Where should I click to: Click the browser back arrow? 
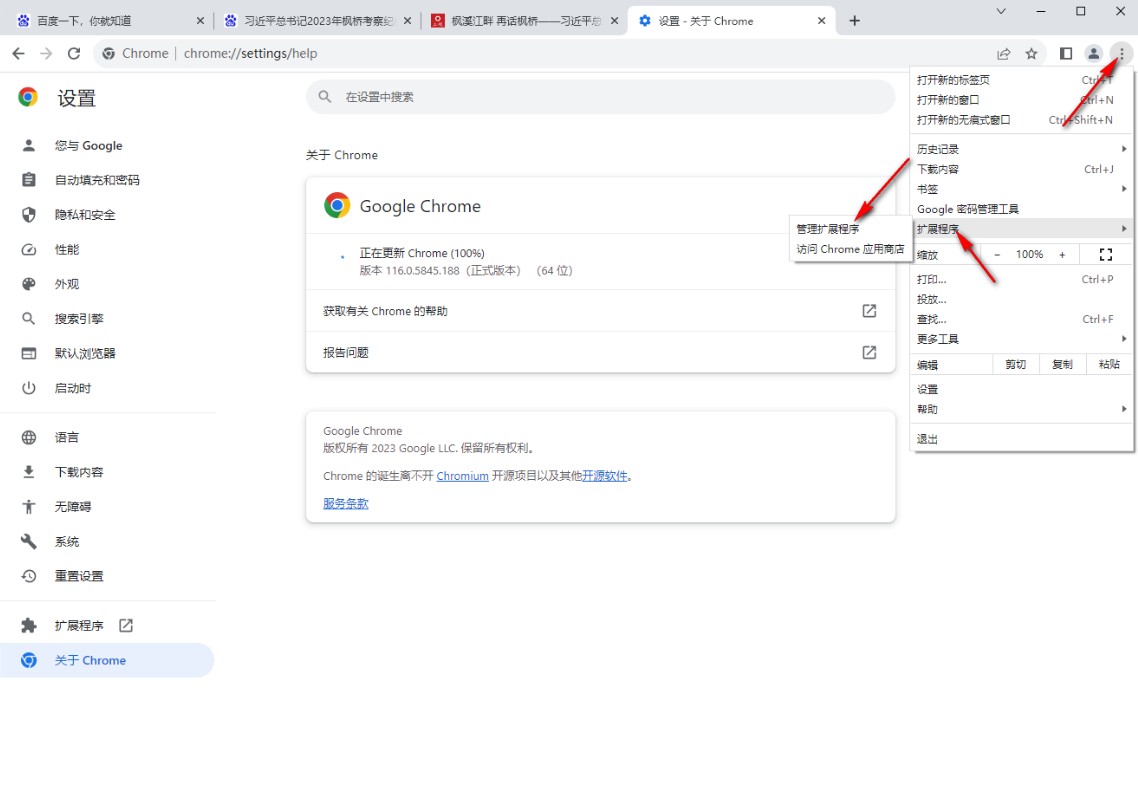coord(18,54)
